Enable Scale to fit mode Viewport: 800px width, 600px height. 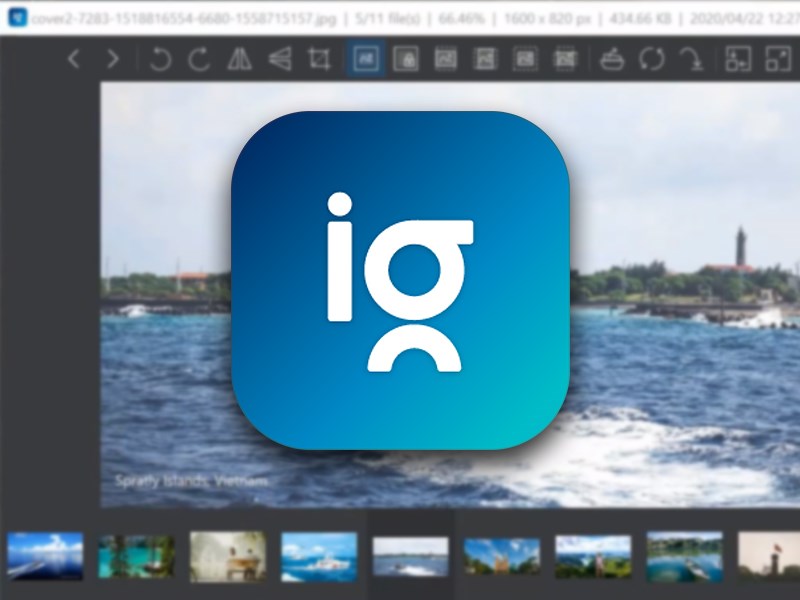(x=525, y=59)
